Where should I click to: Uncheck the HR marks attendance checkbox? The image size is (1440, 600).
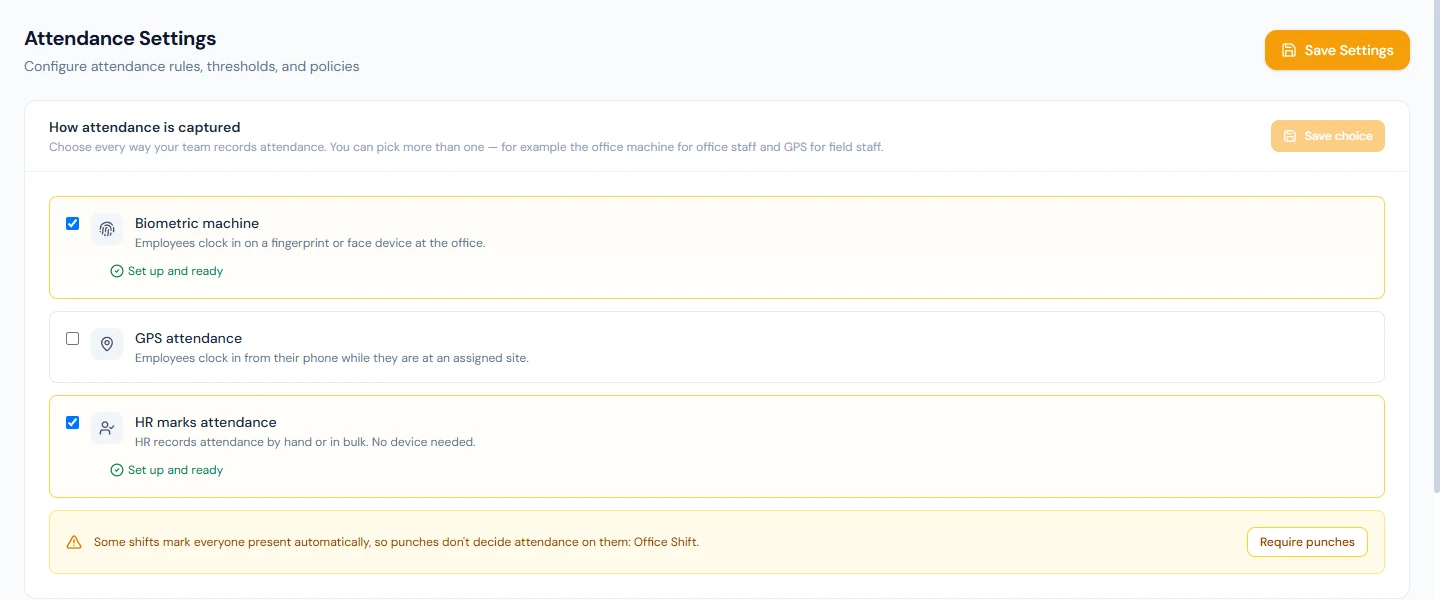coord(72,422)
